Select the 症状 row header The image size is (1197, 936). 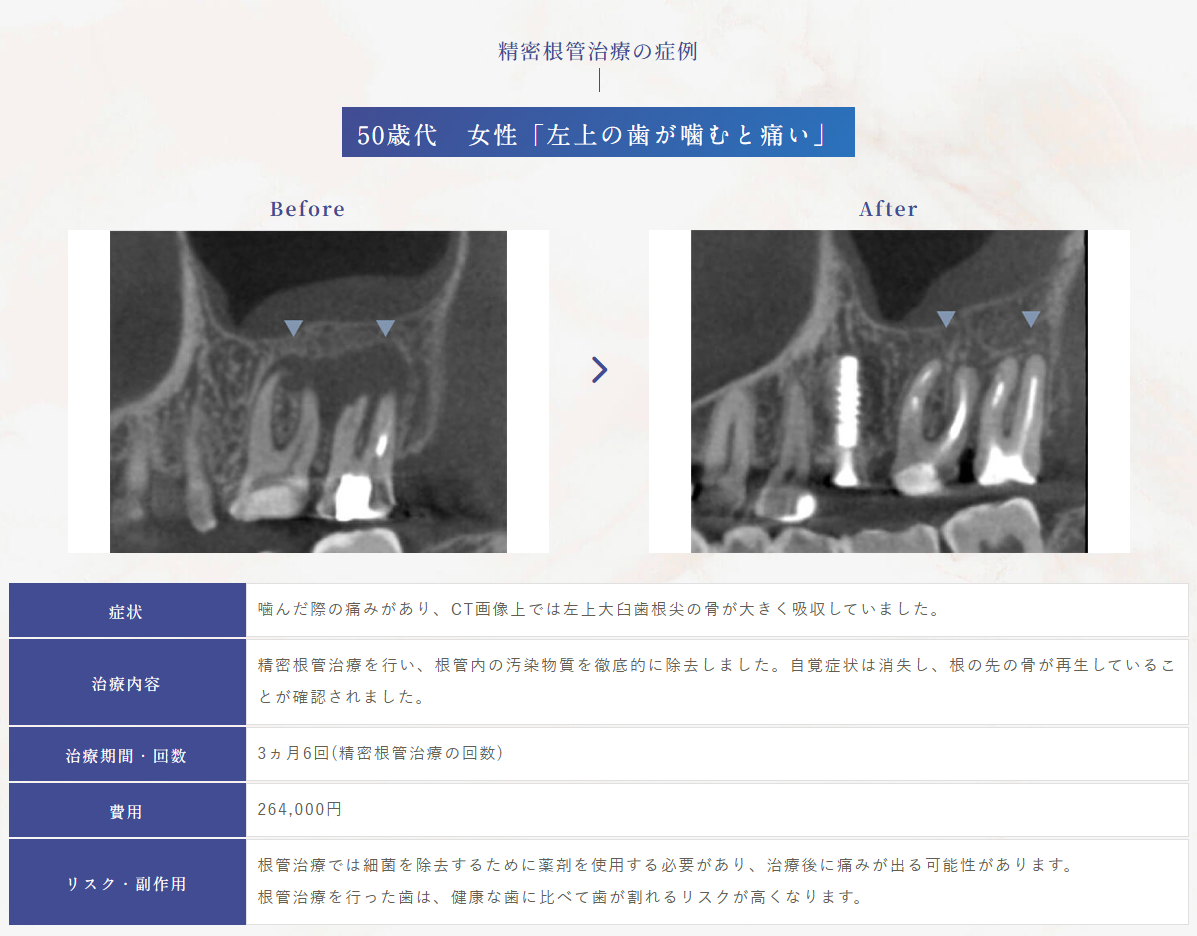click(x=127, y=611)
